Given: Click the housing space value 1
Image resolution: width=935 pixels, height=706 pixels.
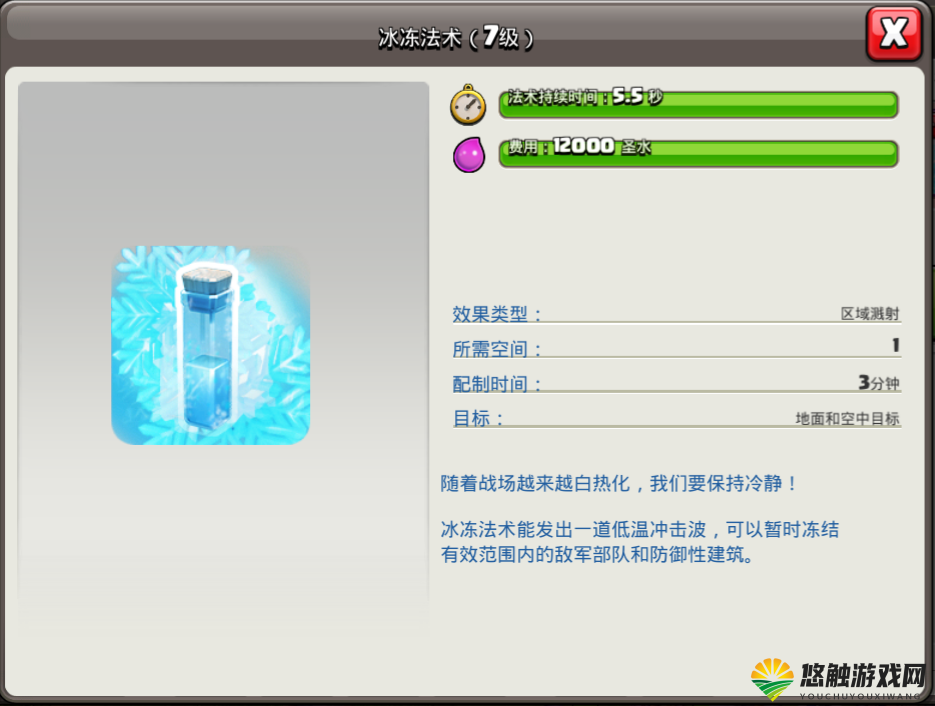Looking at the screenshot, I should (x=895, y=345).
